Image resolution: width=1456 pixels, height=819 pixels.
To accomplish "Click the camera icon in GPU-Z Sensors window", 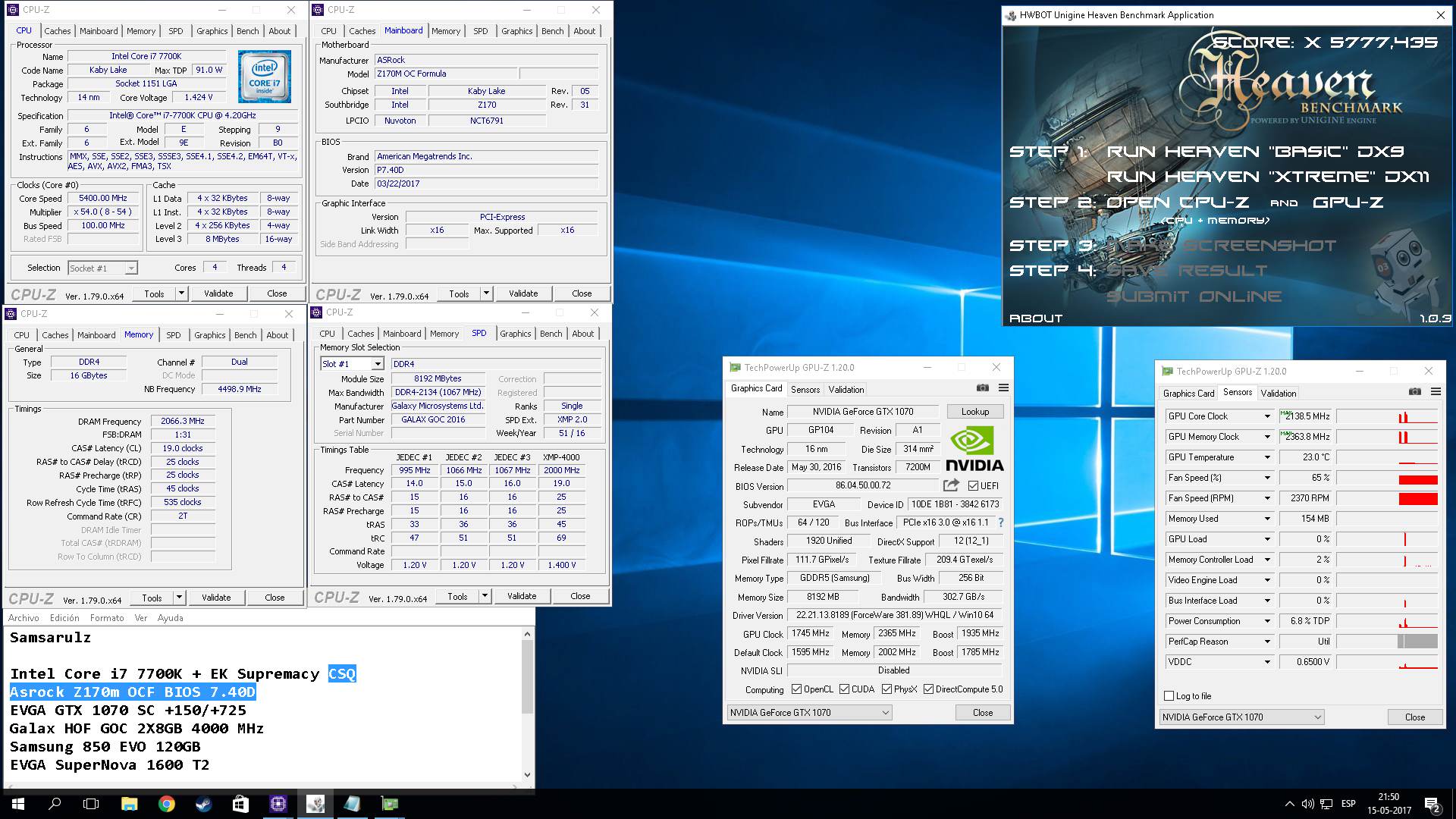I will pyautogui.click(x=1415, y=392).
